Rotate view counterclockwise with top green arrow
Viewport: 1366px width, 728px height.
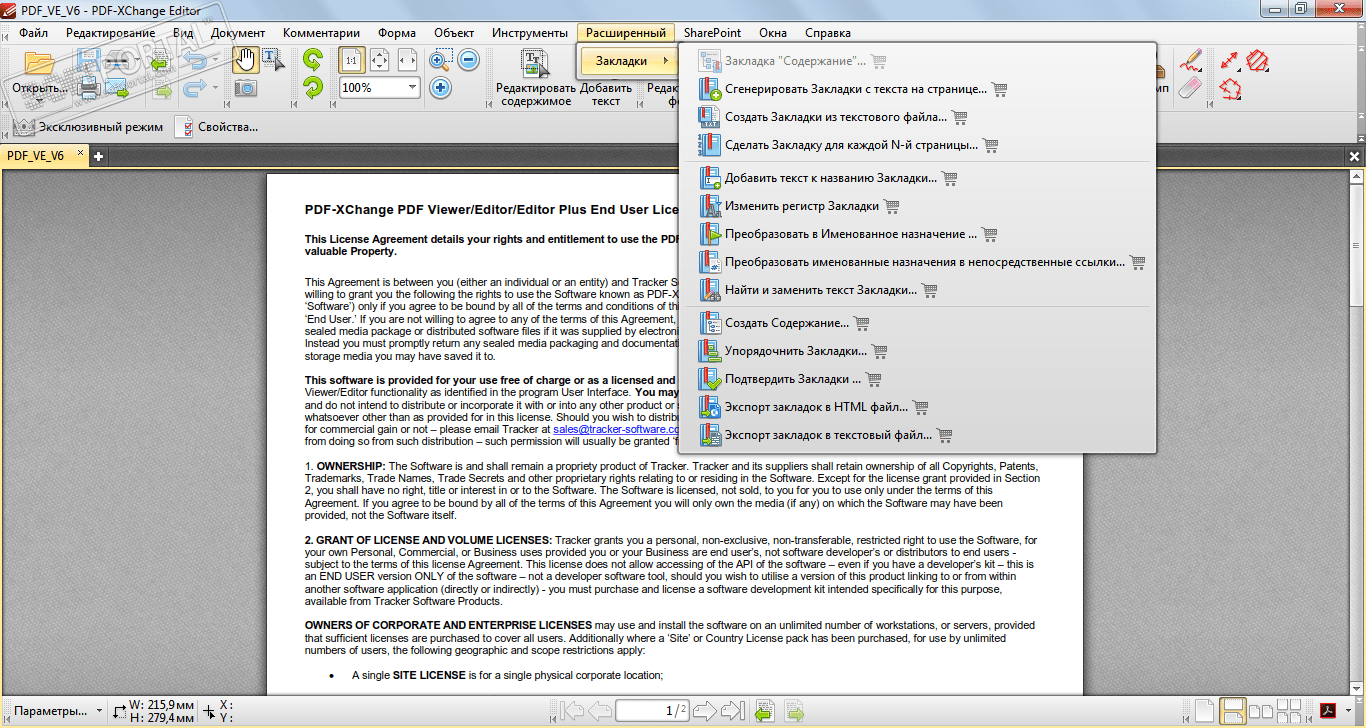point(313,60)
